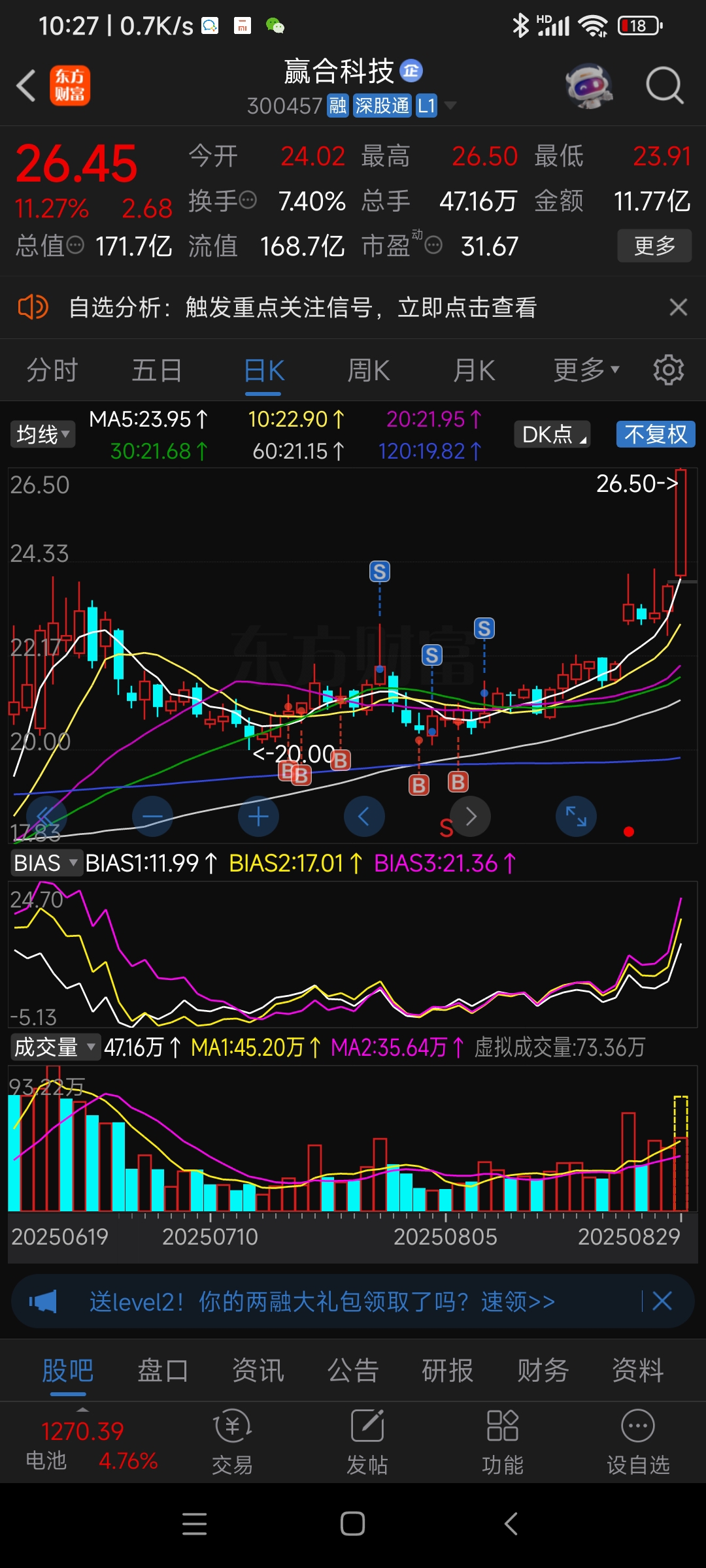Tap the B buy marker near 20.00 label
This screenshot has width=706, height=1568.
tap(341, 760)
